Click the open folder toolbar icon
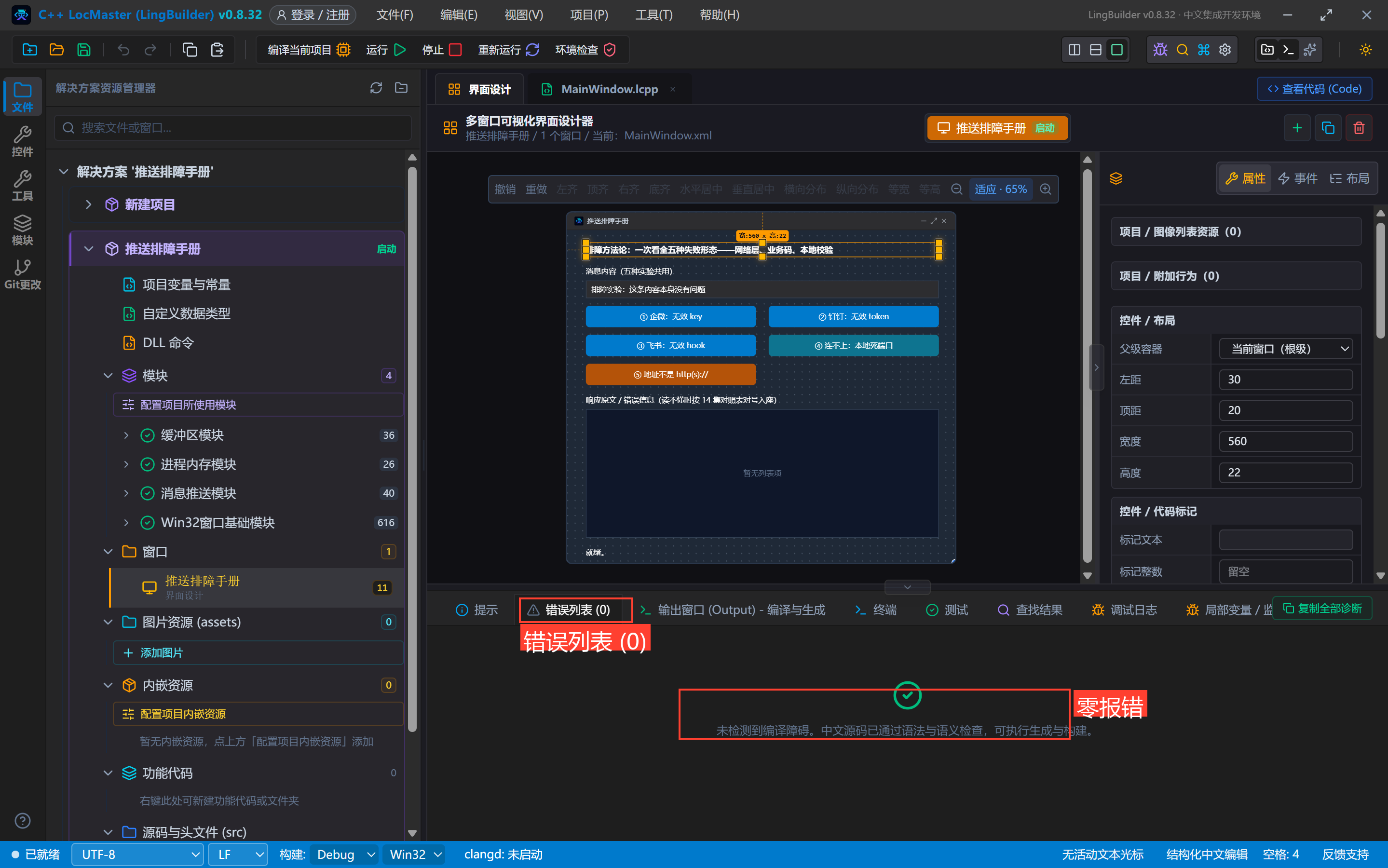The width and height of the screenshot is (1388, 868). (56, 49)
